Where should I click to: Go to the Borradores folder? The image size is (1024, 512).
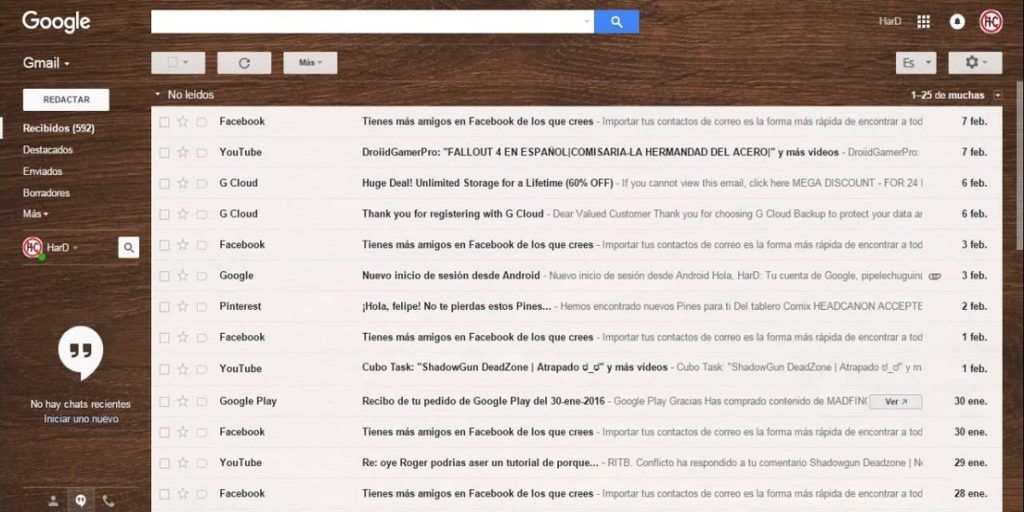[x=46, y=192]
